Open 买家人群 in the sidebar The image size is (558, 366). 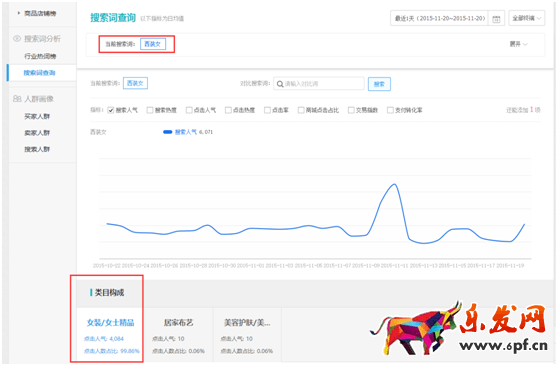(37, 116)
